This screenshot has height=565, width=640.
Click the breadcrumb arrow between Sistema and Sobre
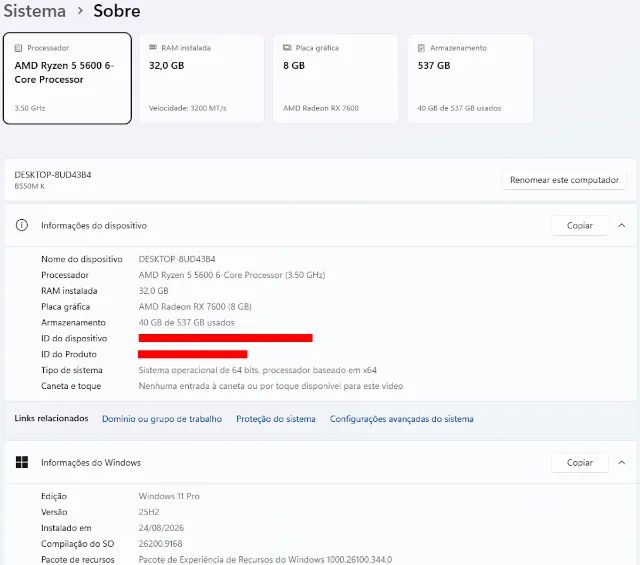tap(80, 11)
